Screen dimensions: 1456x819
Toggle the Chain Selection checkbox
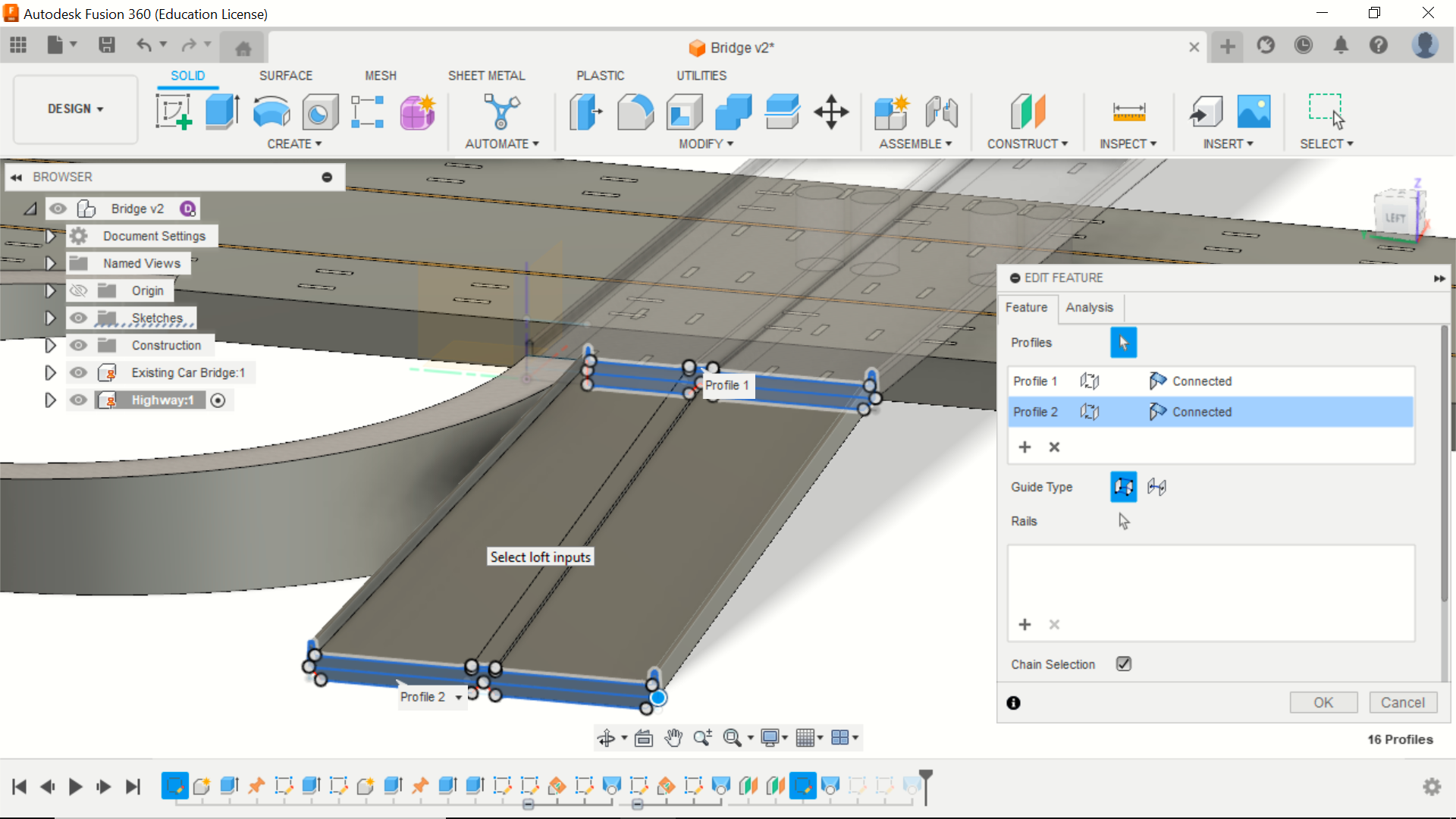pos(1123,664)
